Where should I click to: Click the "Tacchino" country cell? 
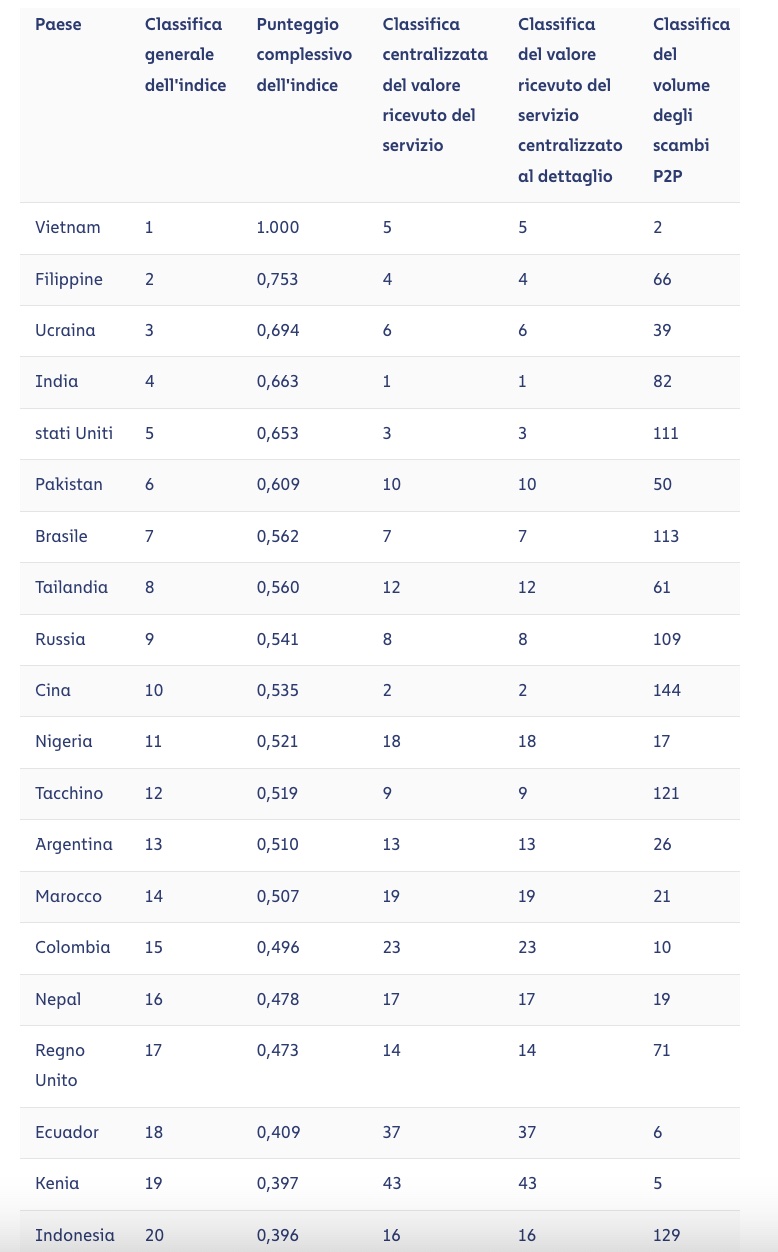coord(69,793)
